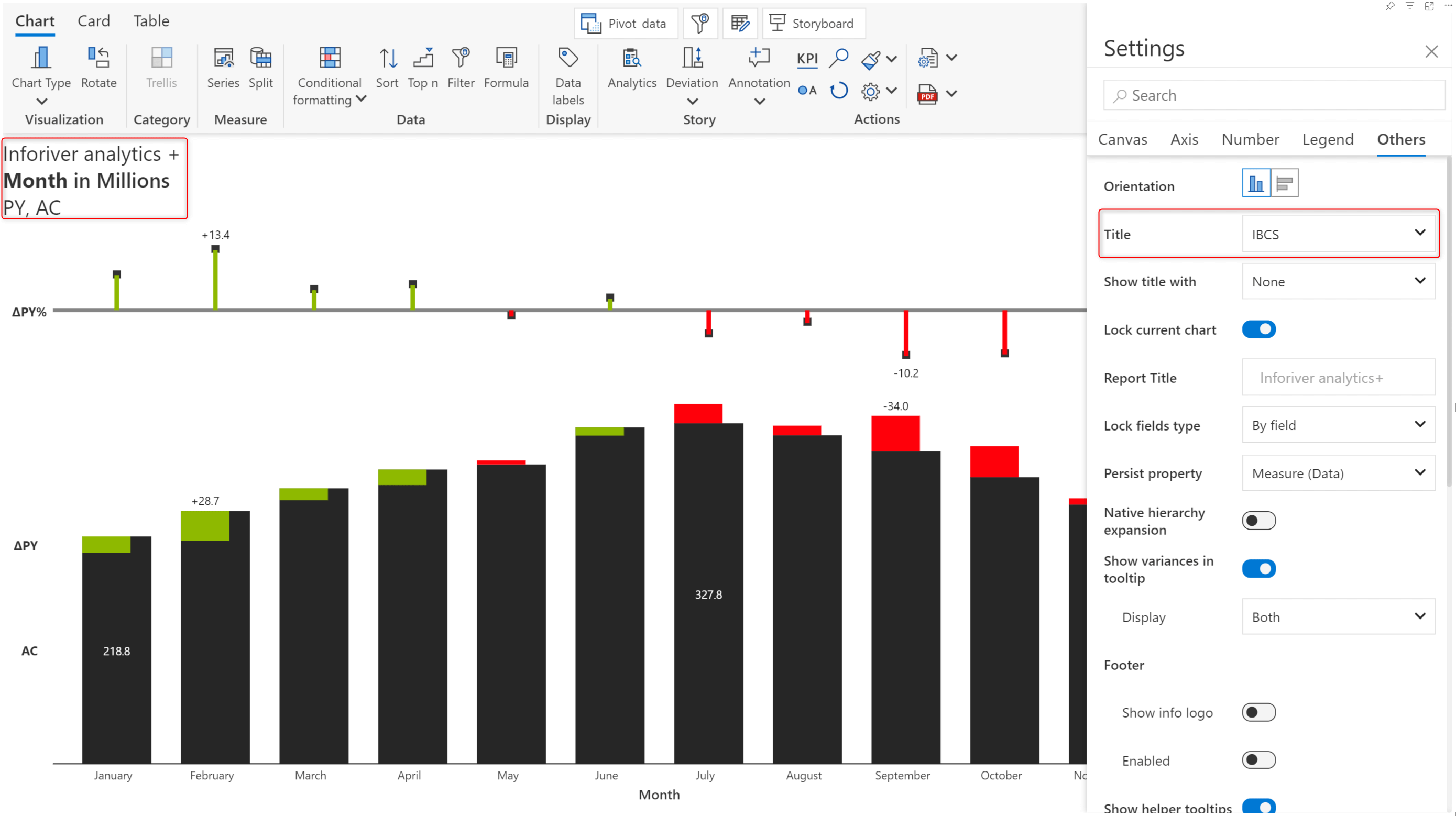Click the focus mode icon at top right
Viewport: 1456px width, 816px height.
coord(1429,6)
